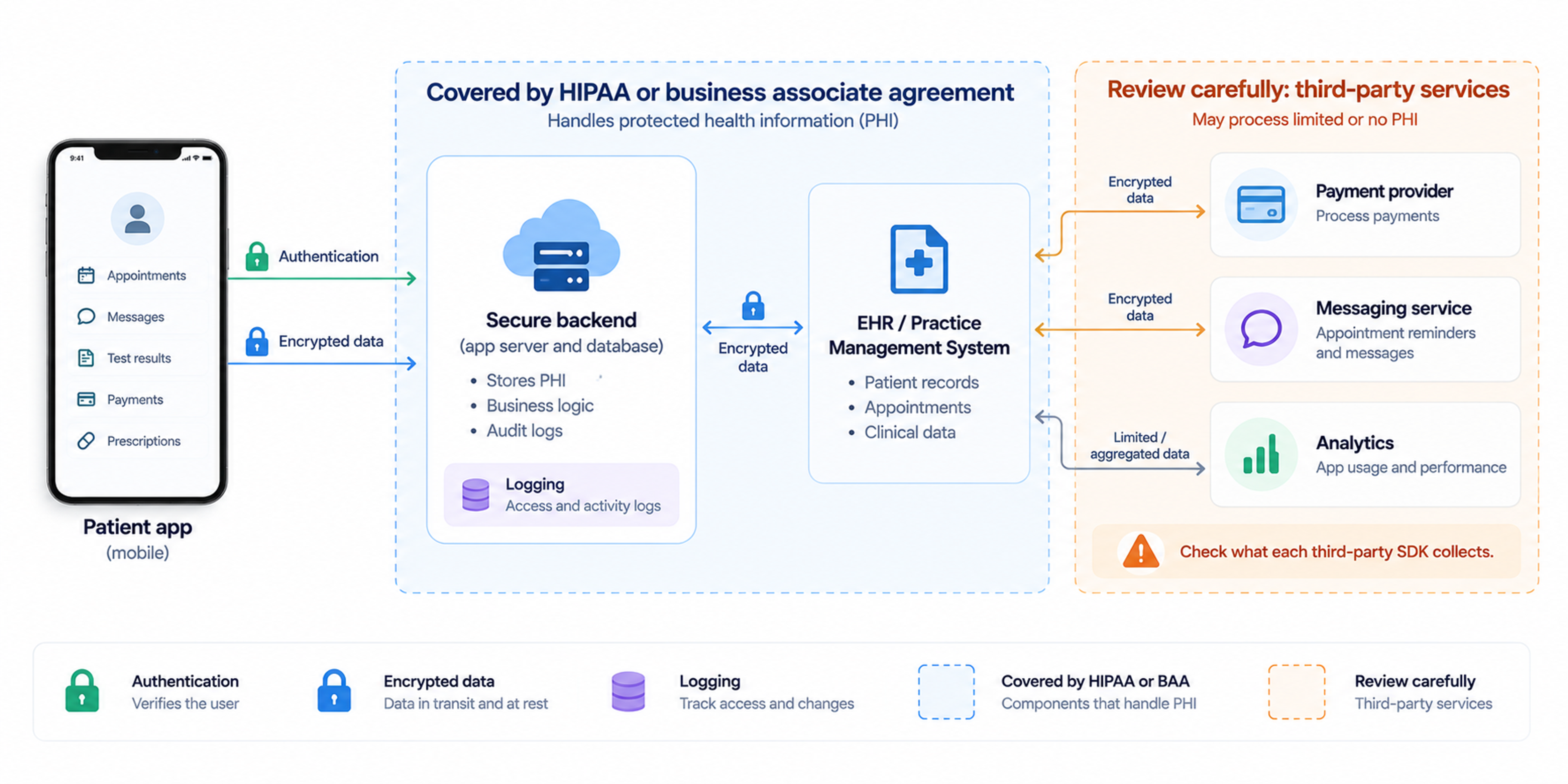Viewport: 1568px width, 784px height.
Task: Click the Payment provider credit card icon
Action: tap(1261, 205)
